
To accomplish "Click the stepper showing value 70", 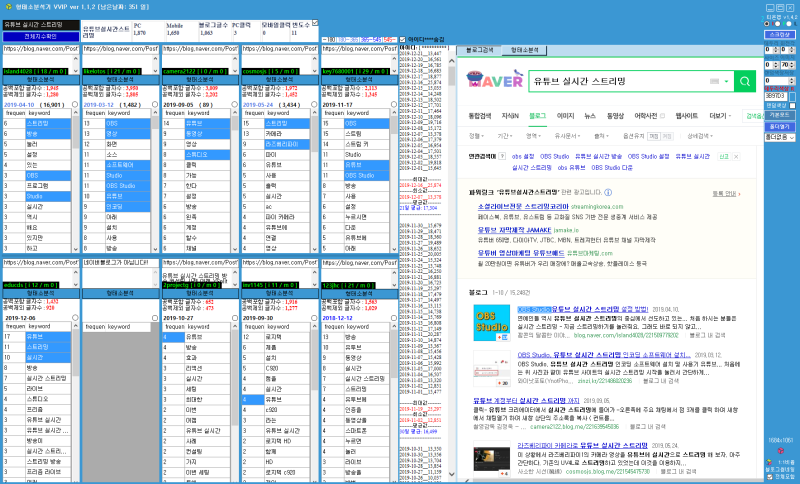I will pyautogui.click(x=788, y=65).
